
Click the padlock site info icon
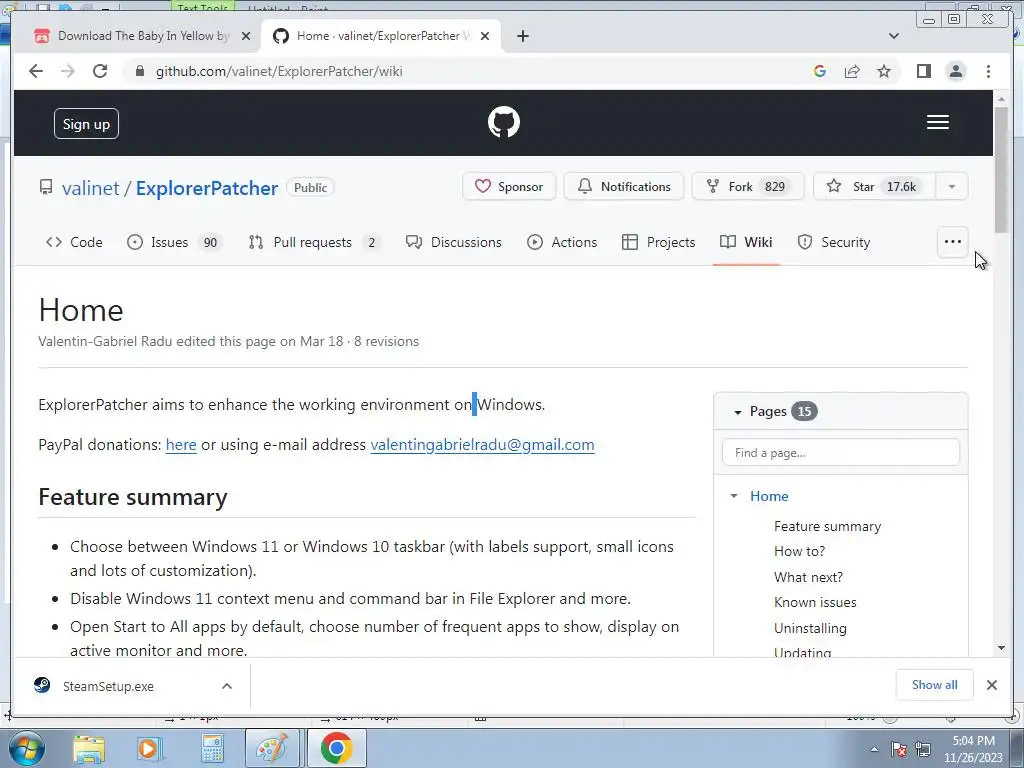tap(139, 71)
